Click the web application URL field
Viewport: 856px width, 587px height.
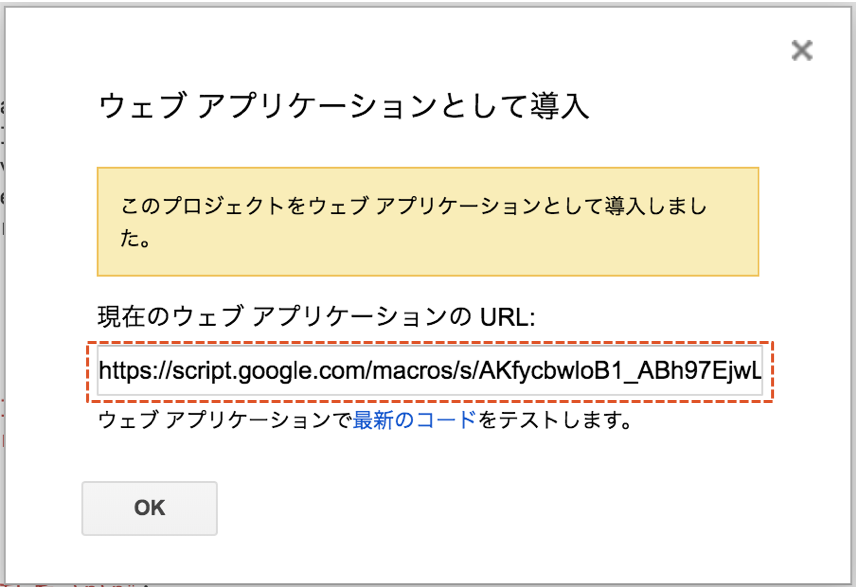(x=431, y=373)
